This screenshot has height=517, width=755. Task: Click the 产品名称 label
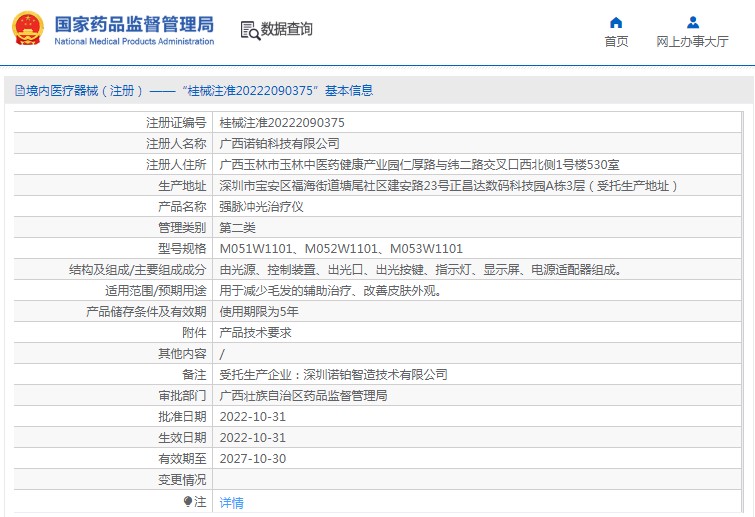tap(182, 207)
